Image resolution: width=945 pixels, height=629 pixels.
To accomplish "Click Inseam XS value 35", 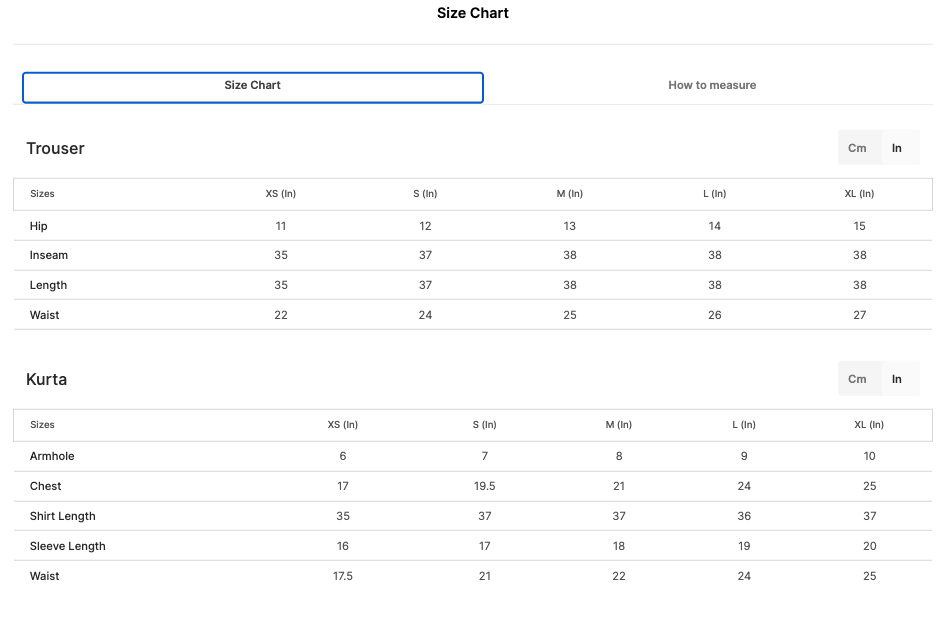I will pos(281,255).
